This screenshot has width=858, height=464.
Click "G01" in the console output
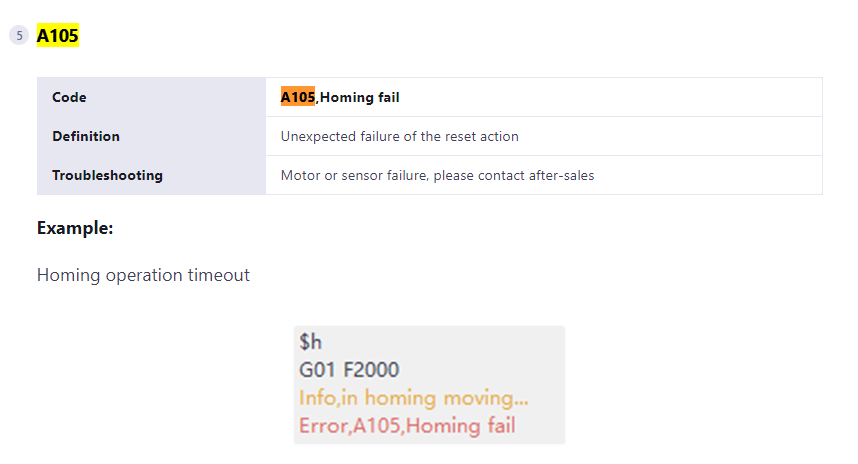click(x=318, y=371)
